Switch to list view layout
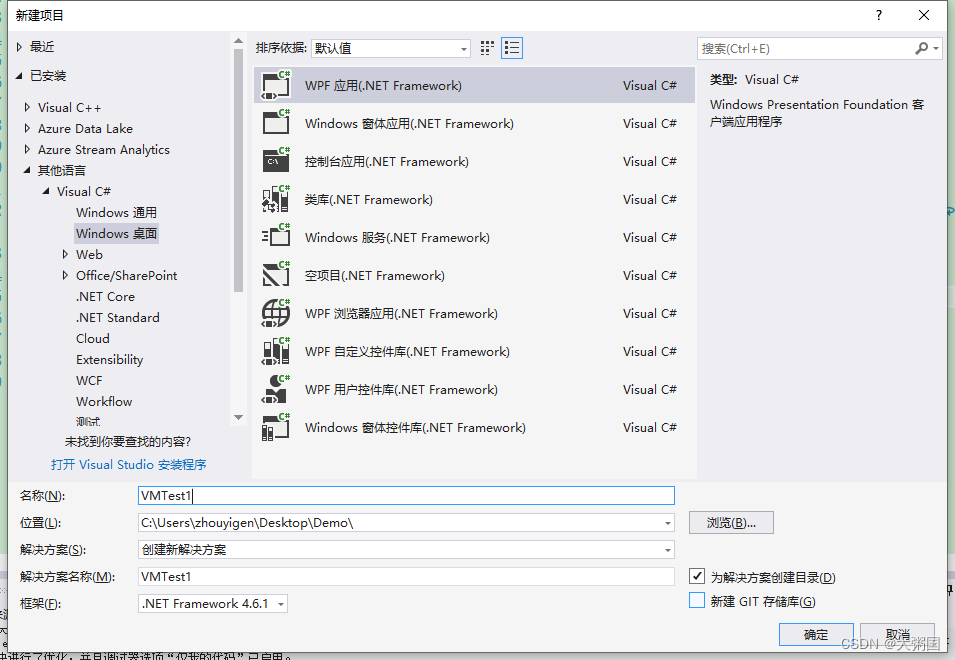The height and width of the screenshot is (660, 955). coord(512,48)
